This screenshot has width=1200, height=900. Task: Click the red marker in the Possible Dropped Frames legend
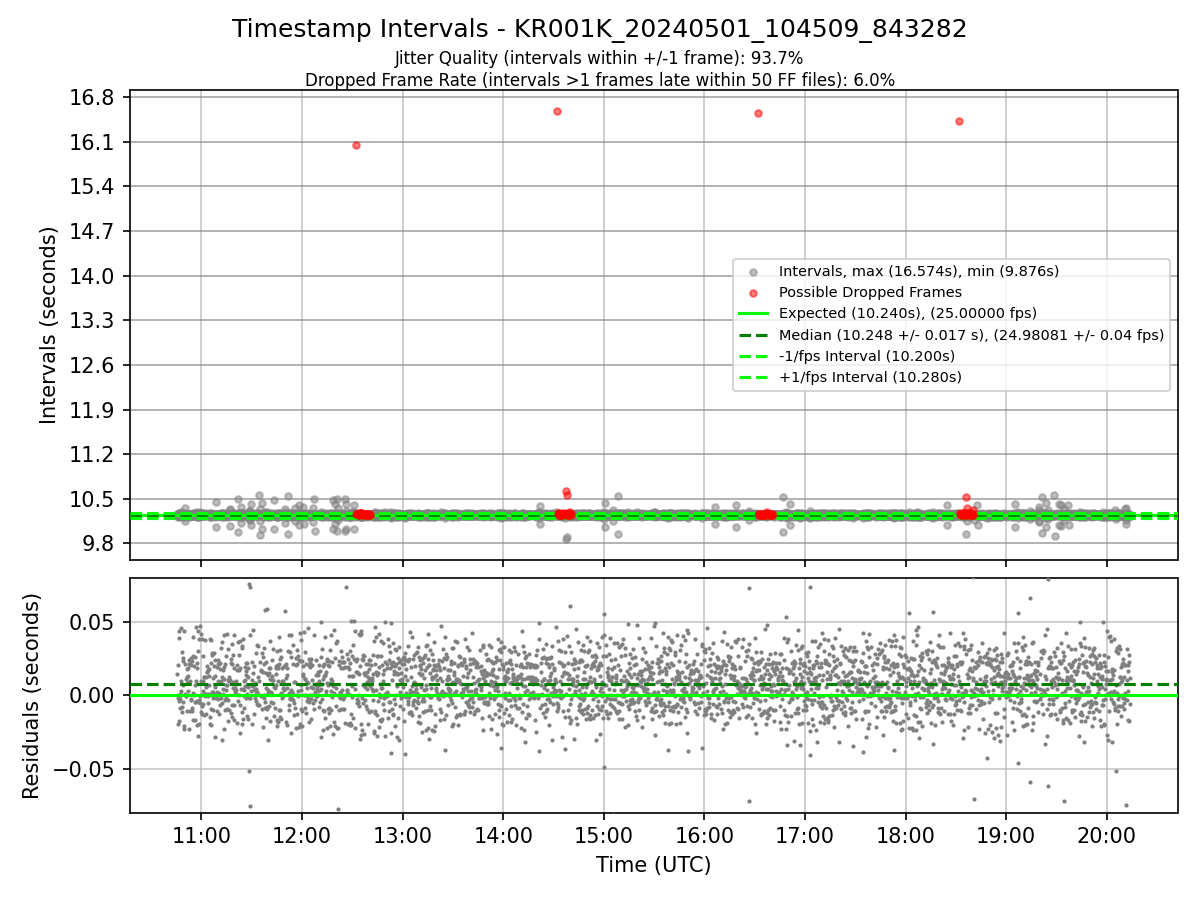(x=754, y=292)
